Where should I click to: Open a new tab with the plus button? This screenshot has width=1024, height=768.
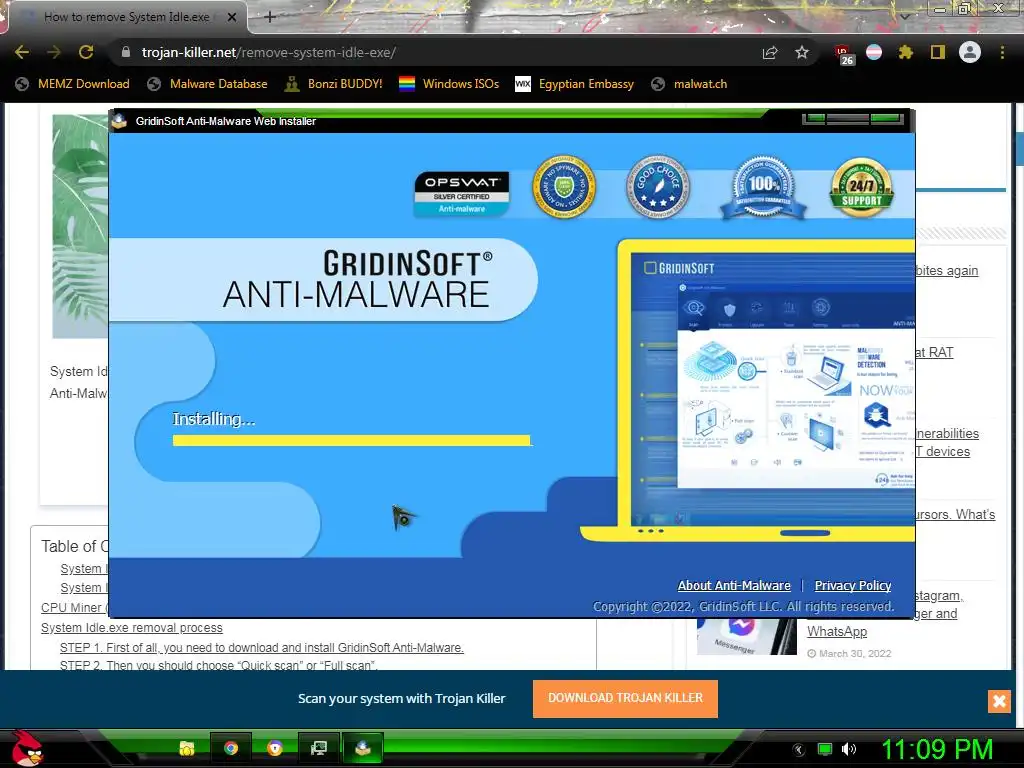[270, 17]
